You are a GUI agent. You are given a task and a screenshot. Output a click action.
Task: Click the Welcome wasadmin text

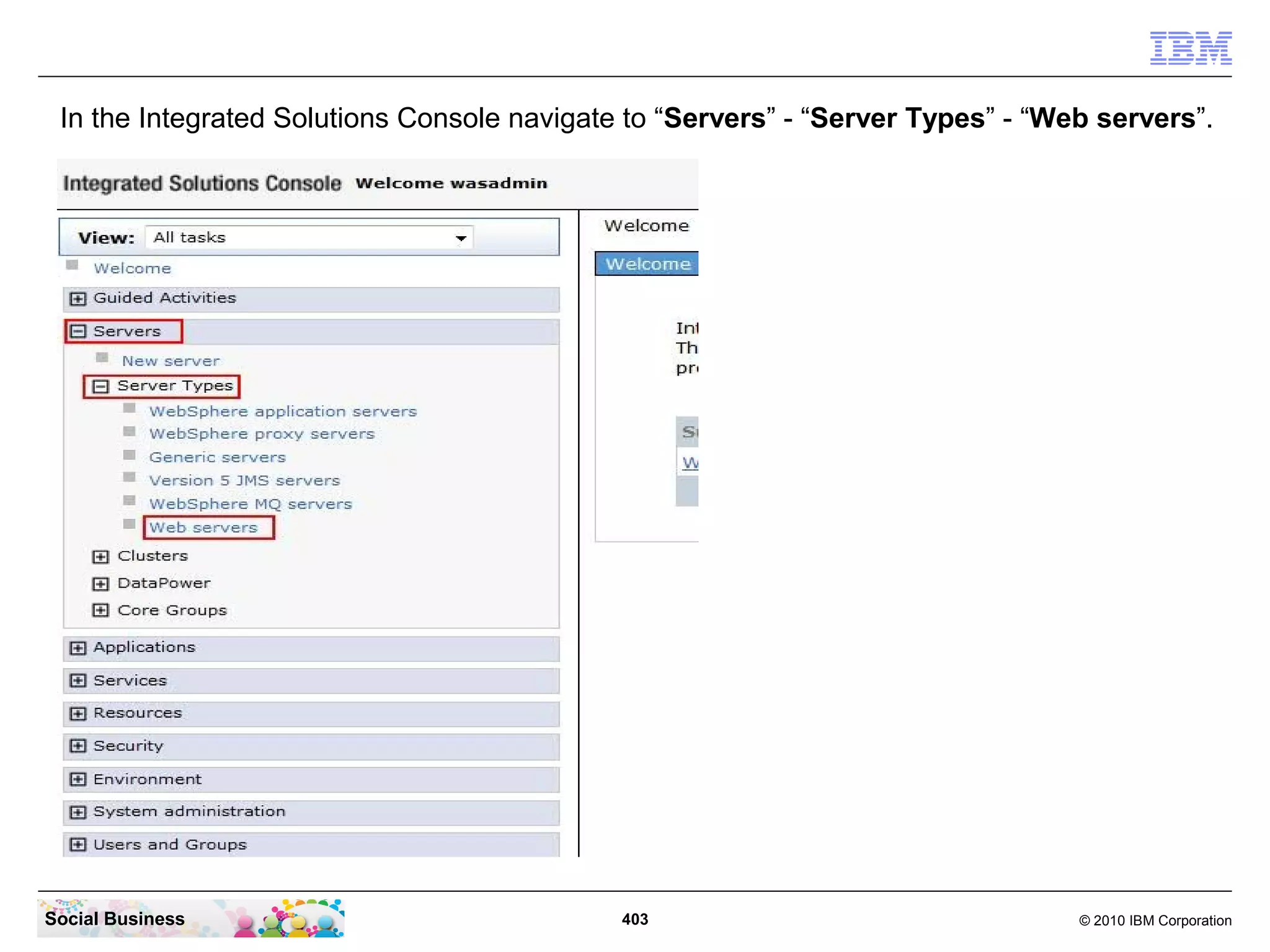[x=451, y=183]
